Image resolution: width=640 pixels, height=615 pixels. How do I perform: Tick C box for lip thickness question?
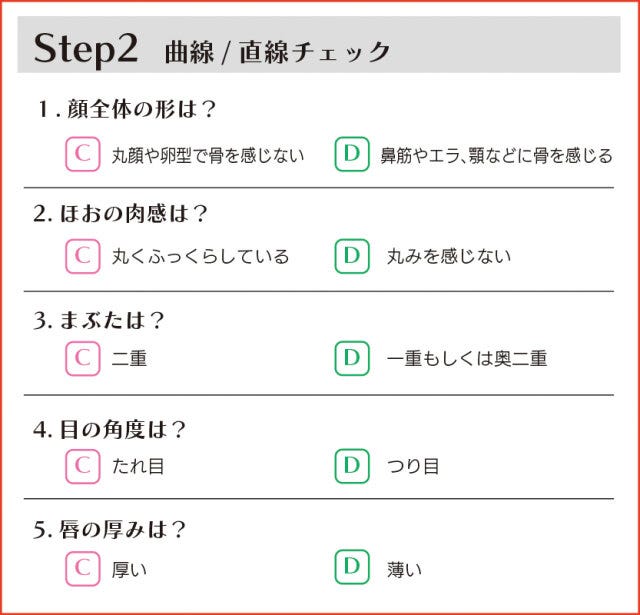[82, 568]
